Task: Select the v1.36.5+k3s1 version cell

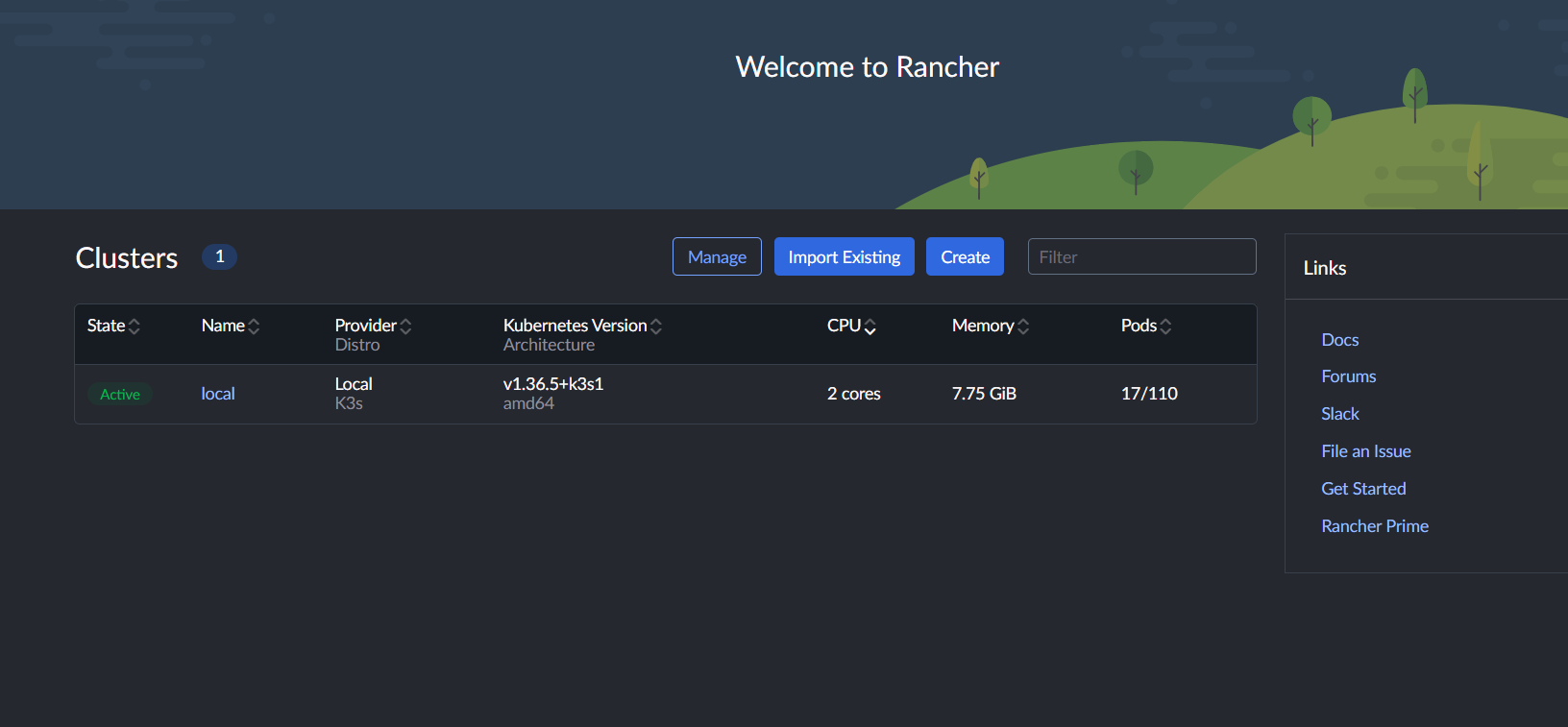Action: (x=553, y=384)
